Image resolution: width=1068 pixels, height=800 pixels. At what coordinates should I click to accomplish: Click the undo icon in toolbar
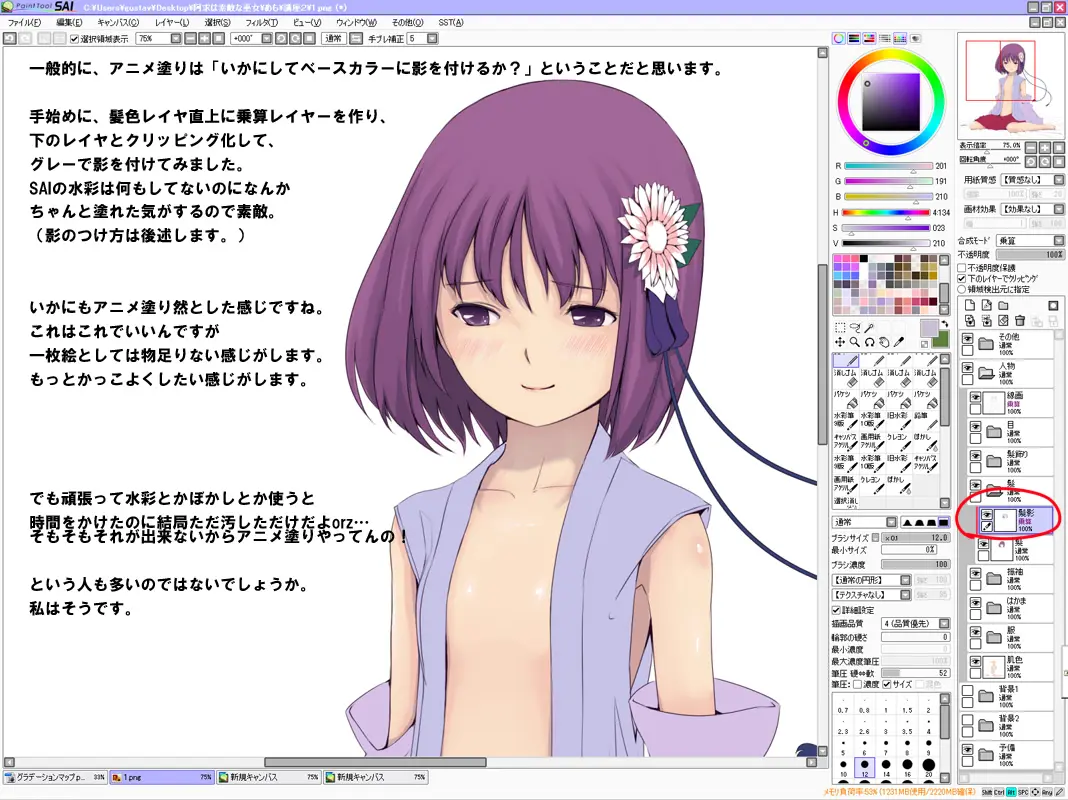pos(10,39)
